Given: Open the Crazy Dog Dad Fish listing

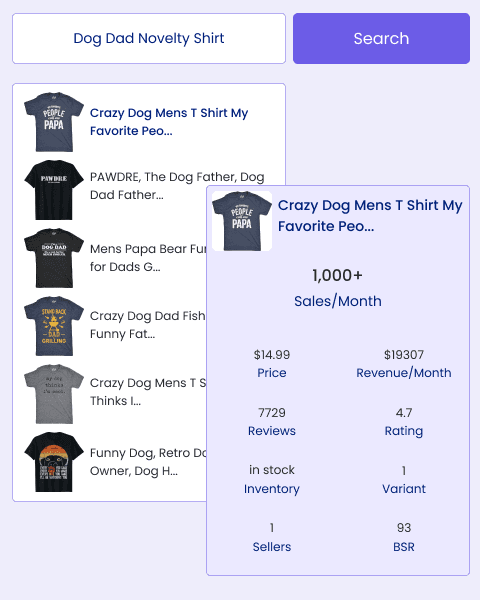Looking at the screenshot, I should [148, 324].
